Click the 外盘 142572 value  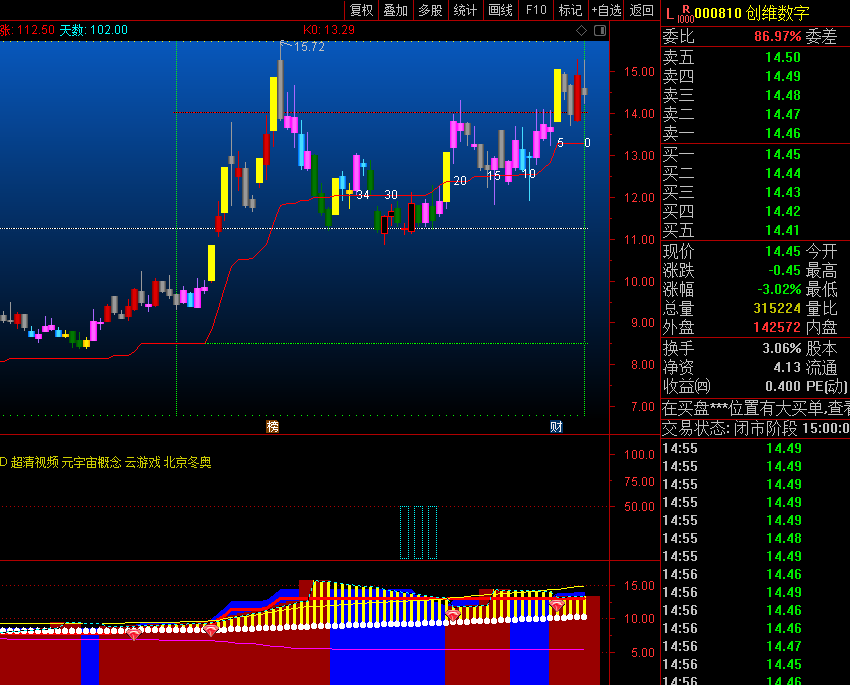[777, 327]
